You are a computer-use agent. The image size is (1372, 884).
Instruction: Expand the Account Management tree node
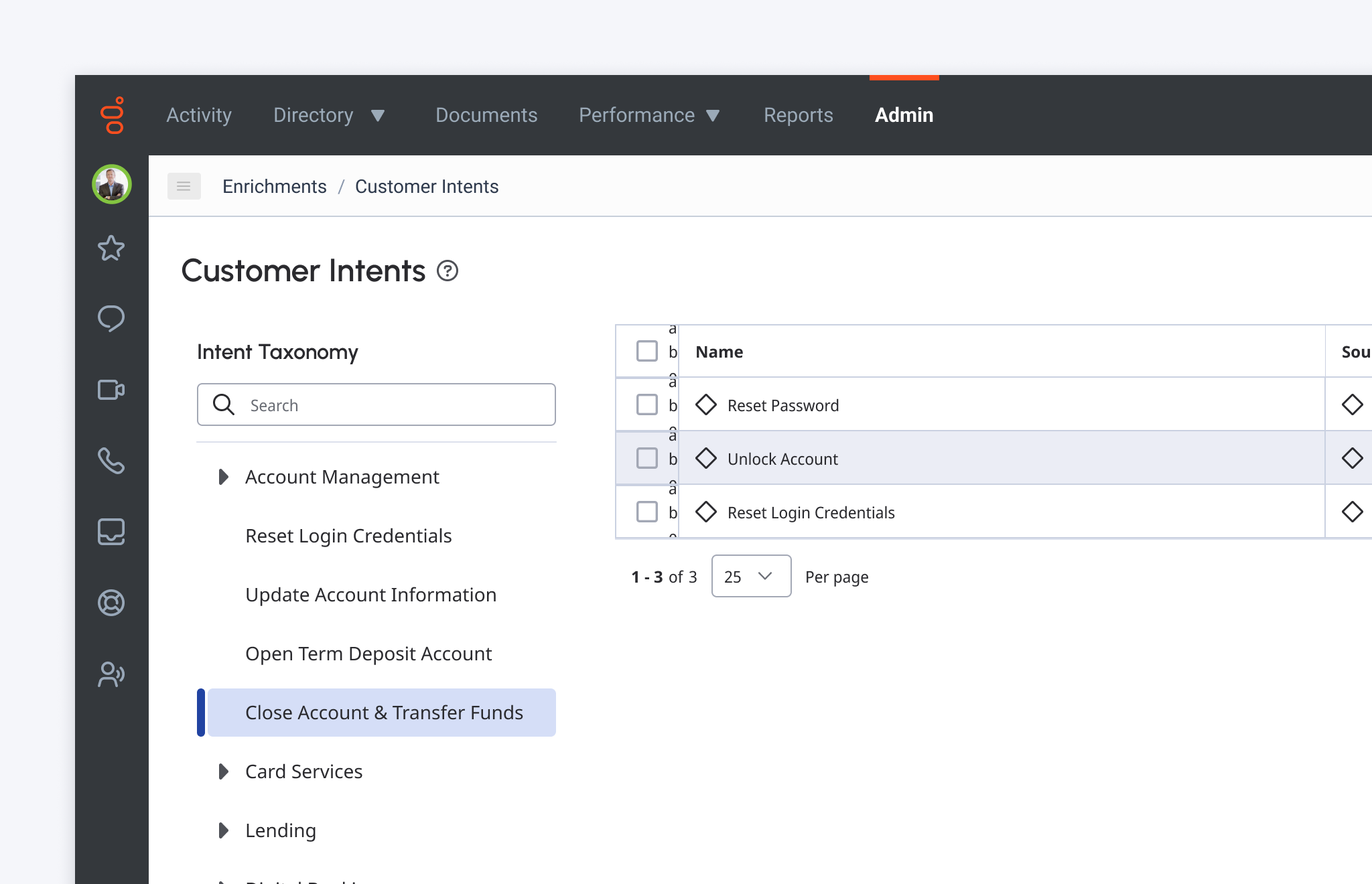(223, 477)
